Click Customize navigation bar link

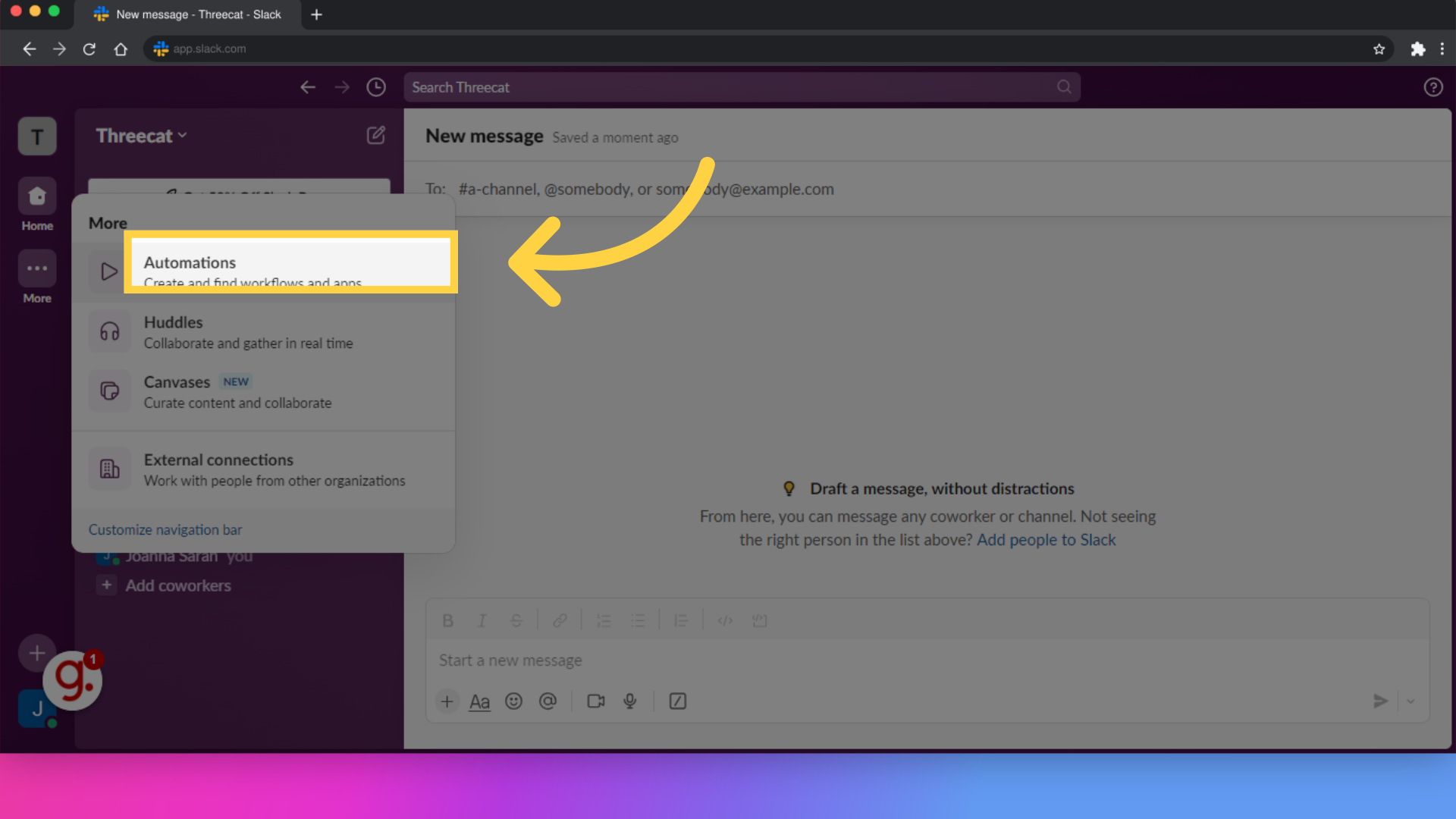(x=165, y=529)
